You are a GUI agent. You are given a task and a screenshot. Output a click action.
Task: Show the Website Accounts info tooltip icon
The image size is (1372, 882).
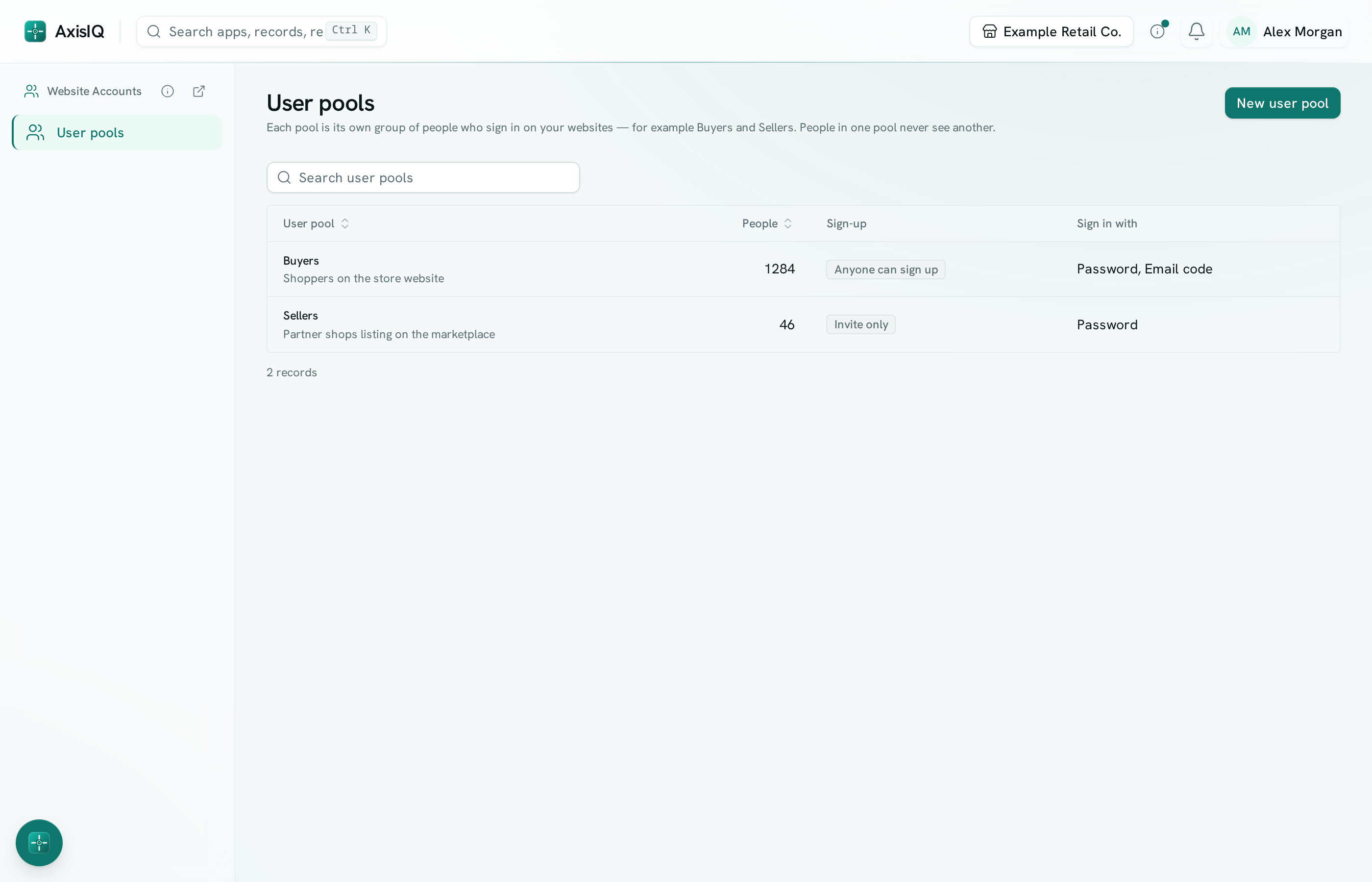click(167, 91)
